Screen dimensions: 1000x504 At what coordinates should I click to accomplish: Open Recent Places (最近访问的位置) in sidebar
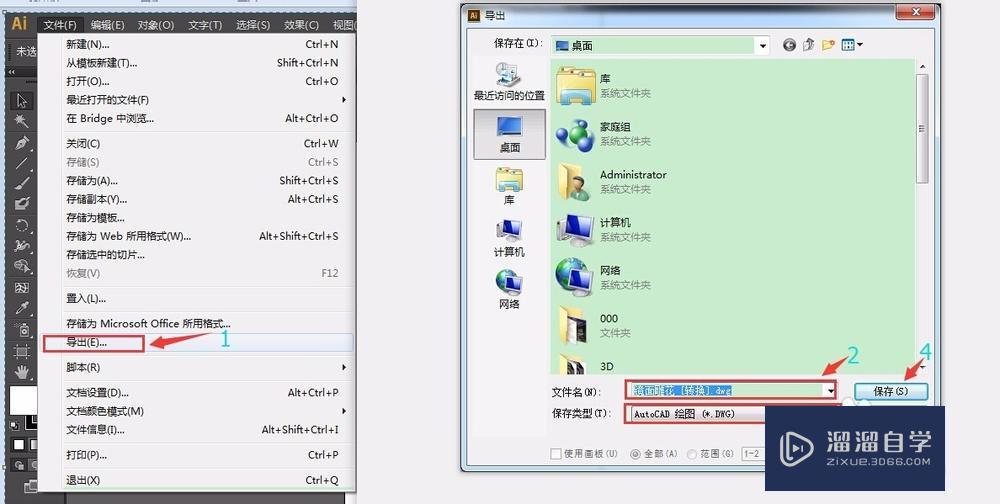[x=509, y=82]
